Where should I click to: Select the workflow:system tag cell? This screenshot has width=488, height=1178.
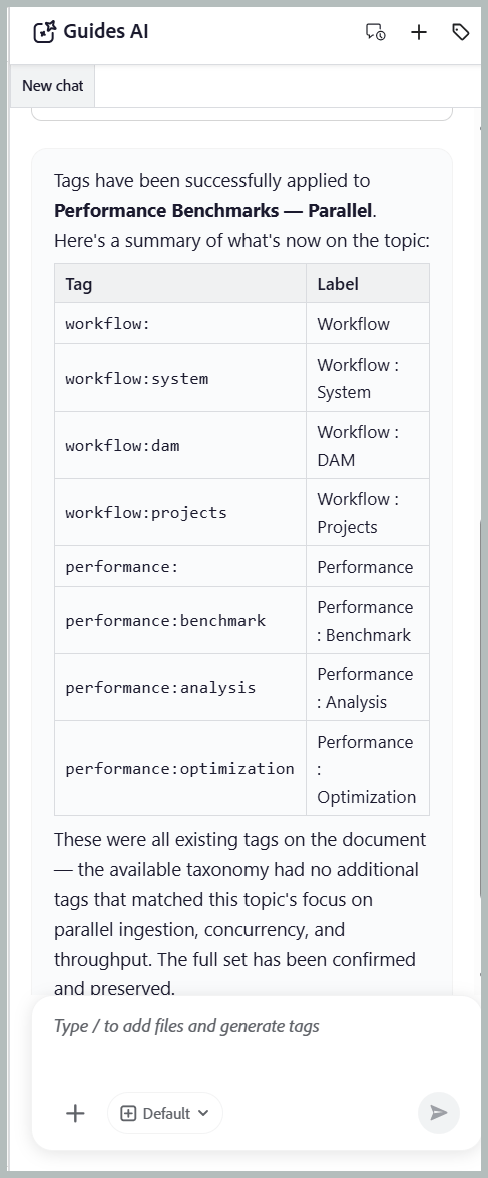pyautogui.click(x=180, y=378)
